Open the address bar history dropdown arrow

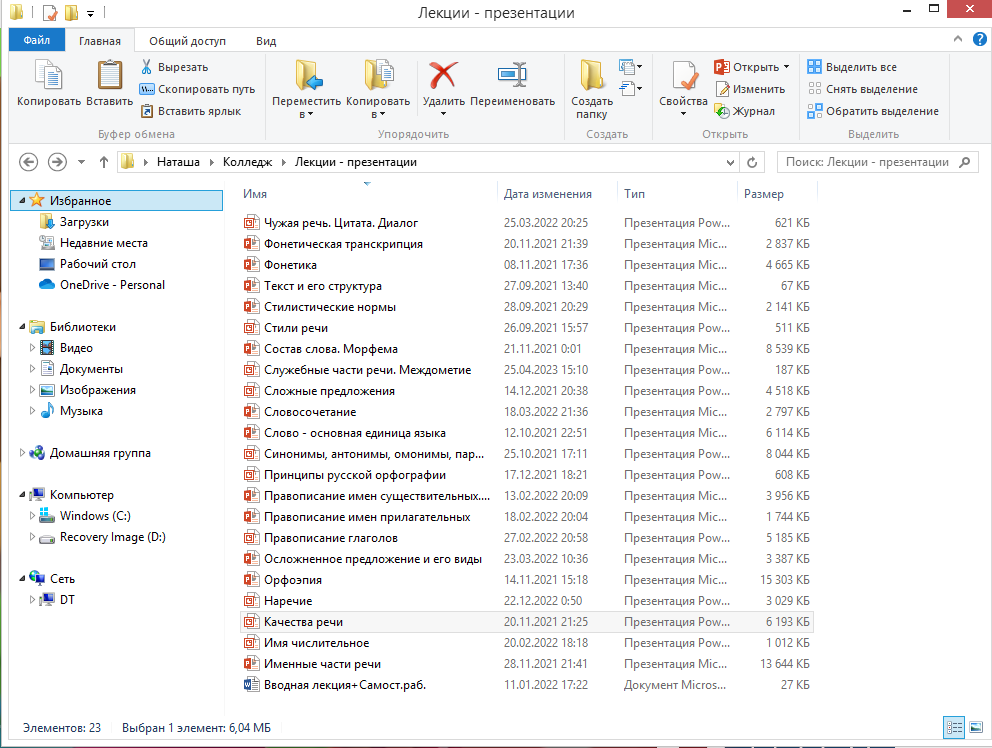click(730, 162)
